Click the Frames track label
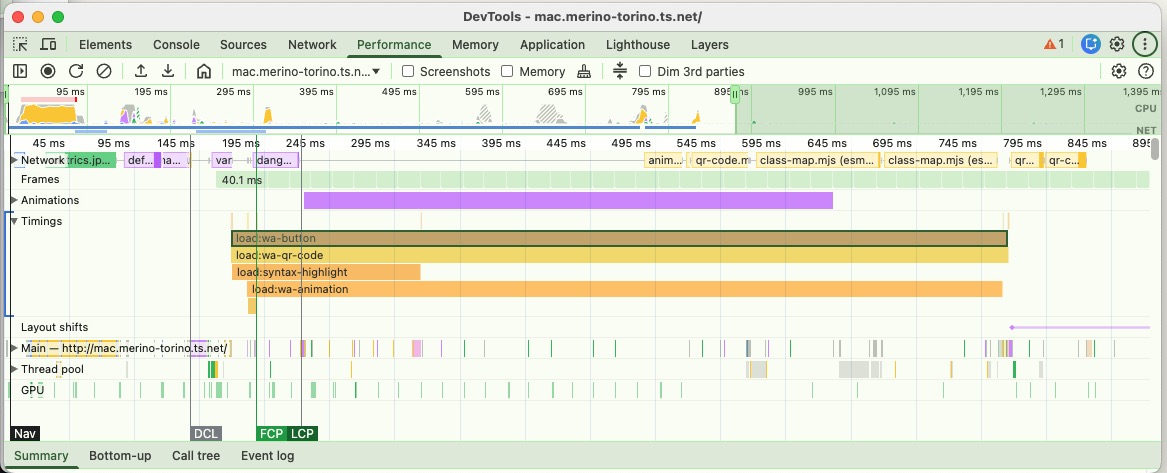 coord(40,179)
